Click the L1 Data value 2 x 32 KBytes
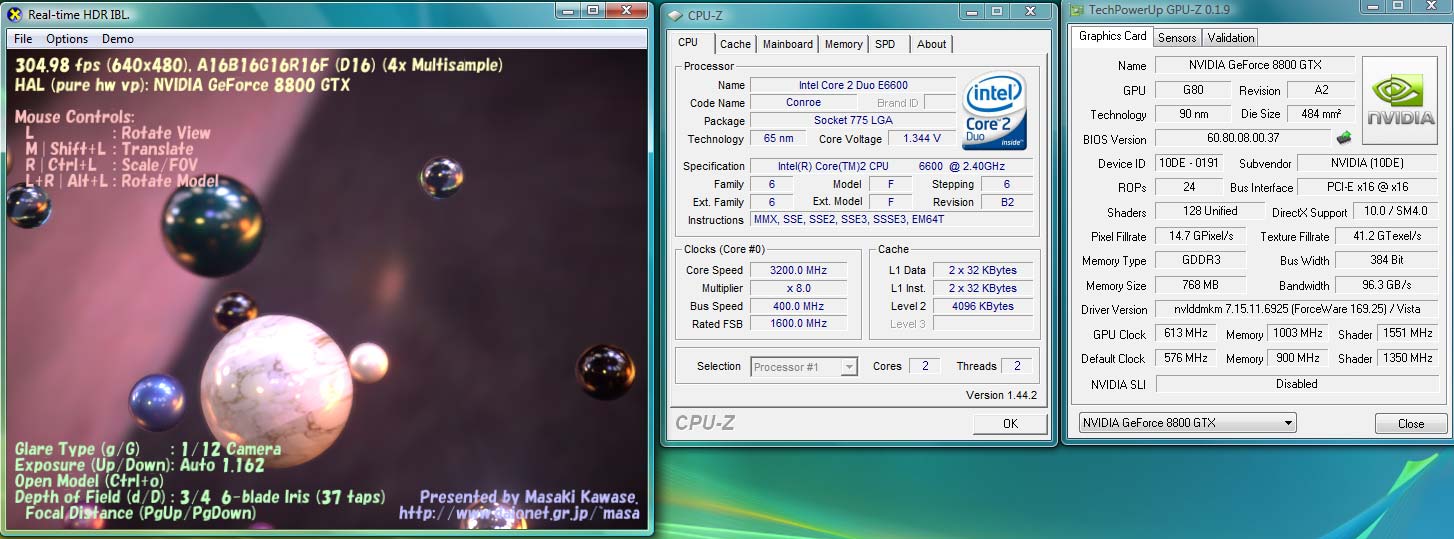 (x=982, y=270)
